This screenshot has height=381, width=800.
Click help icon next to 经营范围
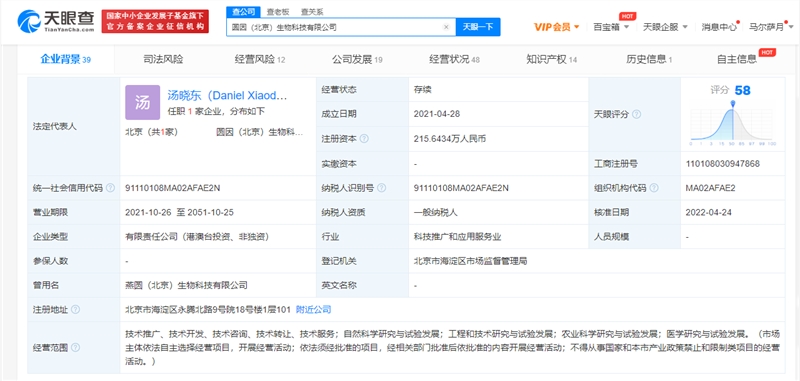coord(75,348)
